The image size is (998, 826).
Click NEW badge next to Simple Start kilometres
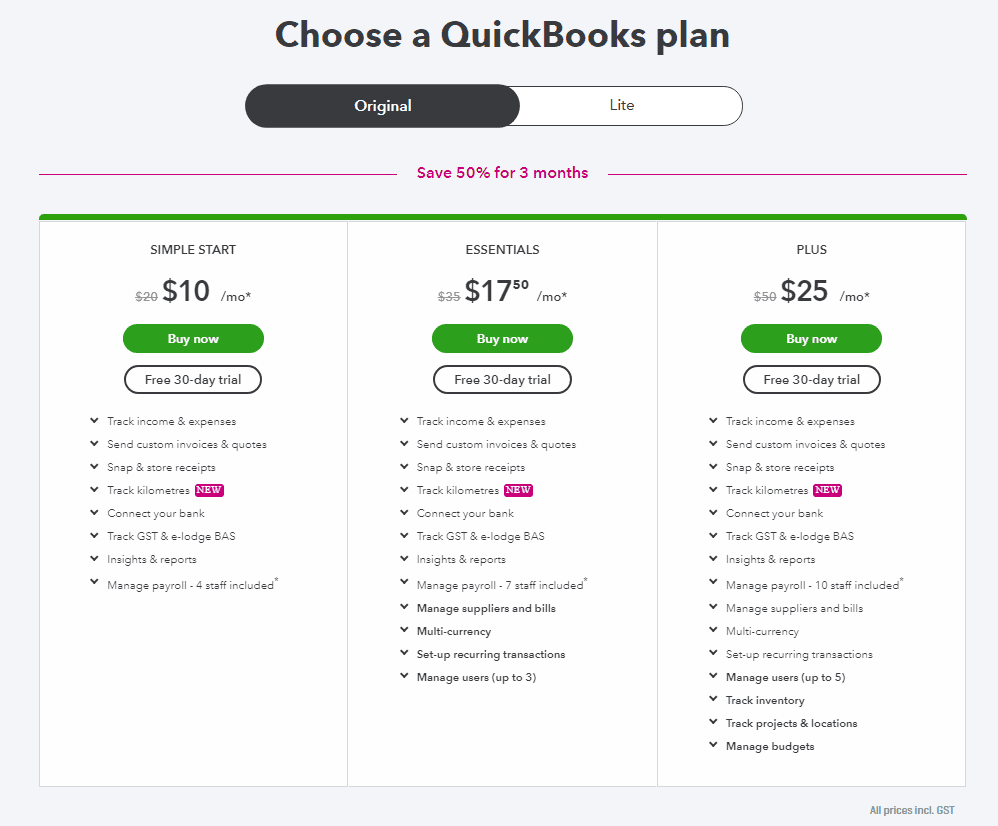point(209,490)
